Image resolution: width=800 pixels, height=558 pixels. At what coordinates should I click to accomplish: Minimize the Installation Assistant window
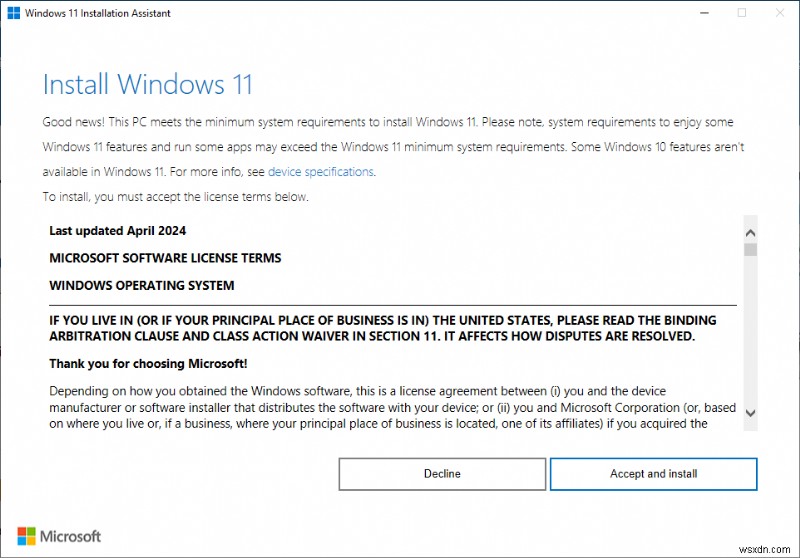click(x=704, y=13)
